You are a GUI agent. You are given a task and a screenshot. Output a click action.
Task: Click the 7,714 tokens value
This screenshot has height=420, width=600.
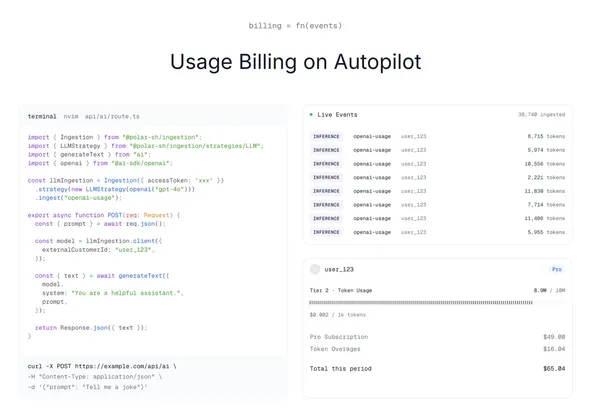[546, 205]
